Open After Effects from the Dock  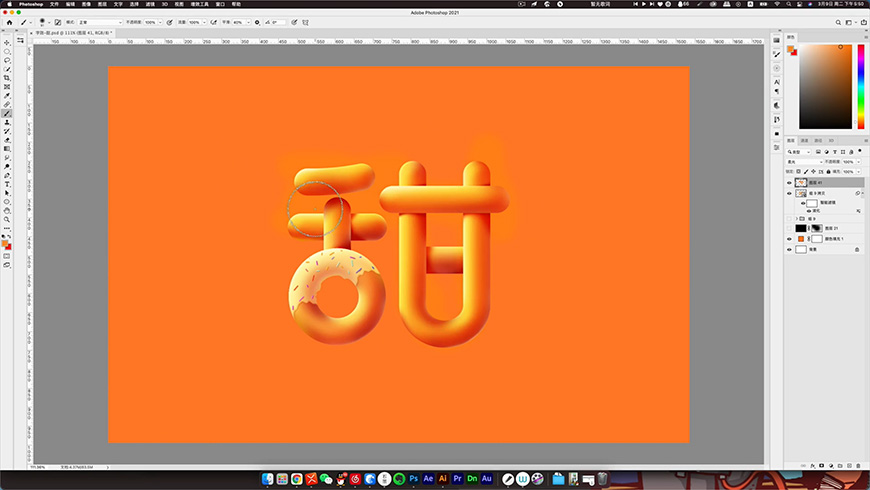tap(428, 478)
